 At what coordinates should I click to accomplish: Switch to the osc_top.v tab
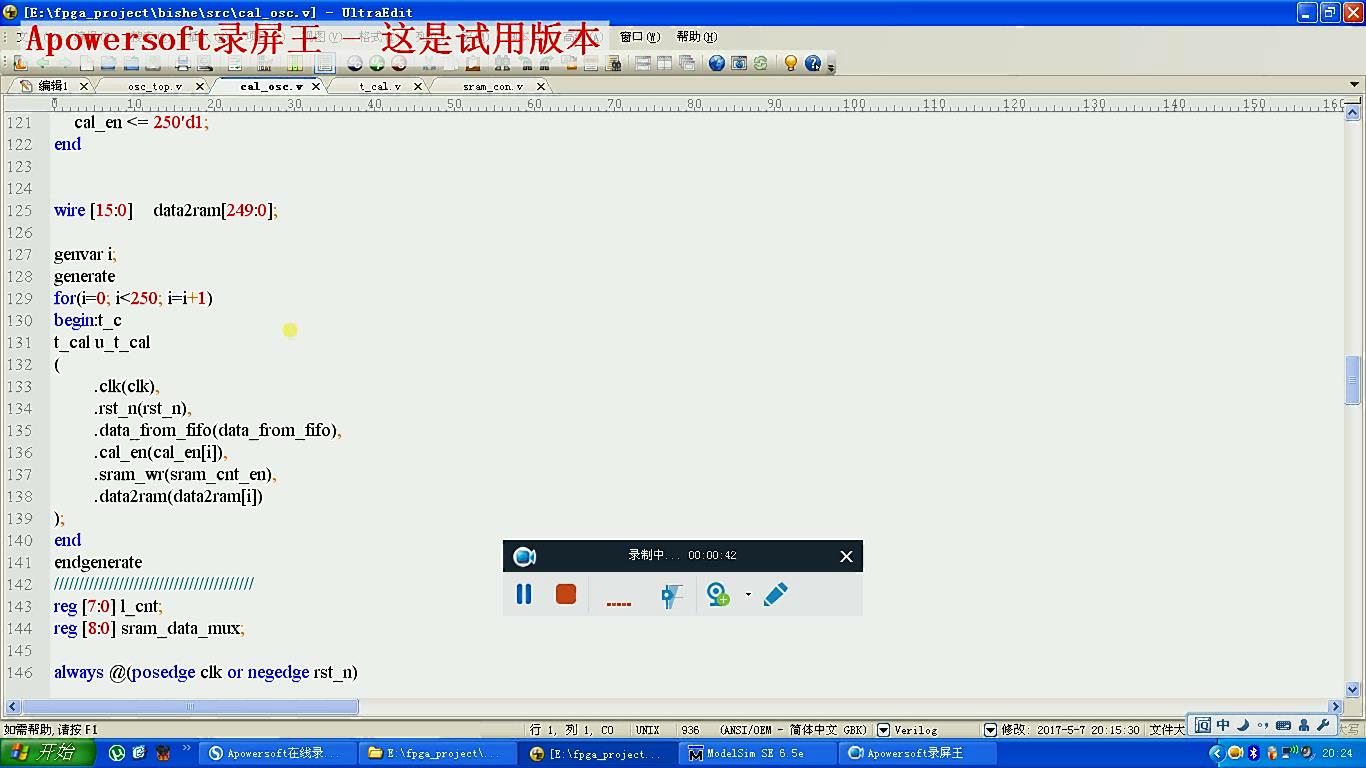[x=155, y=86]
